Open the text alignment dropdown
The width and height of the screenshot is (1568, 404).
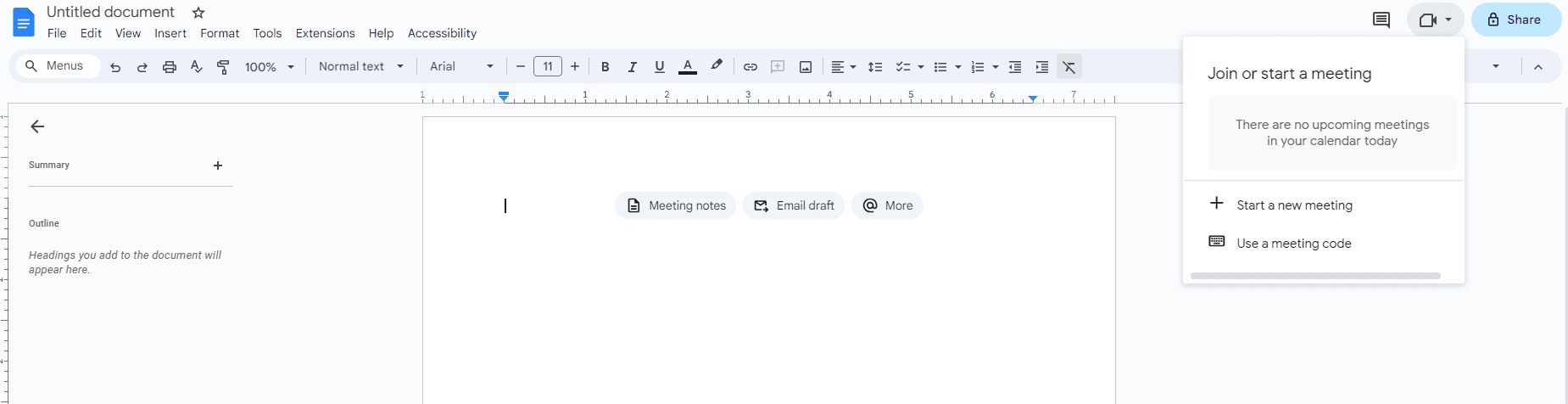point(843,67)
